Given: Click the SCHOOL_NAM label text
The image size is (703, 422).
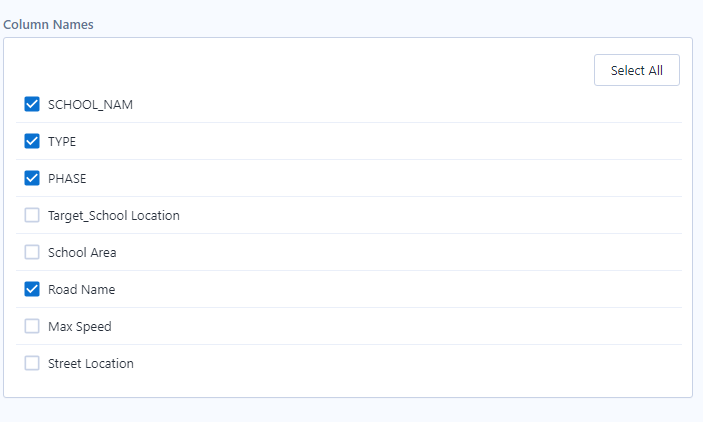Looking at the screenshot, I should 90,105.
